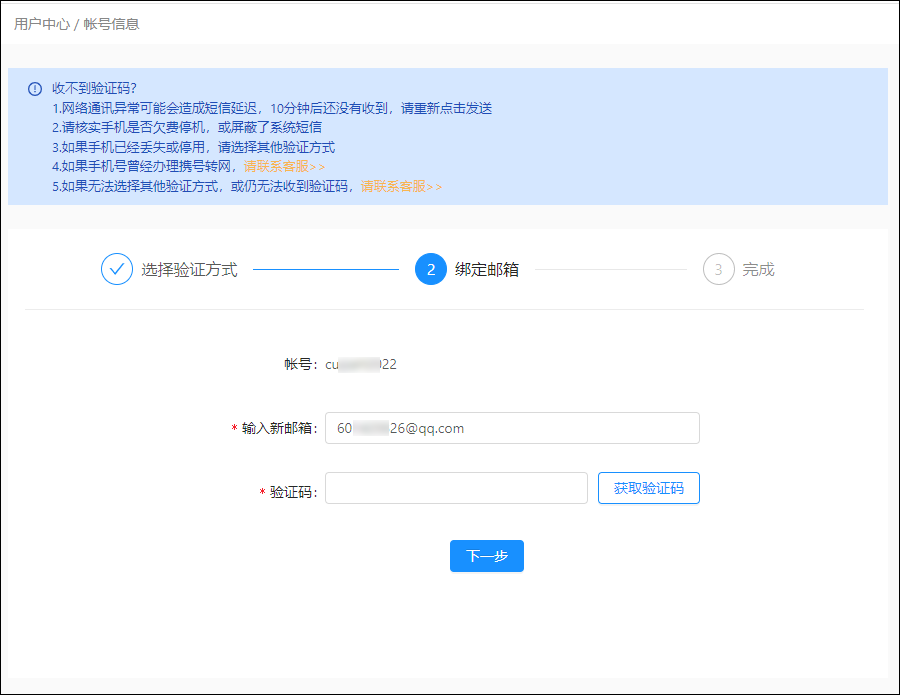
Task: Open 用户中心 in the breadcrumb
Action: pos(41,23)
